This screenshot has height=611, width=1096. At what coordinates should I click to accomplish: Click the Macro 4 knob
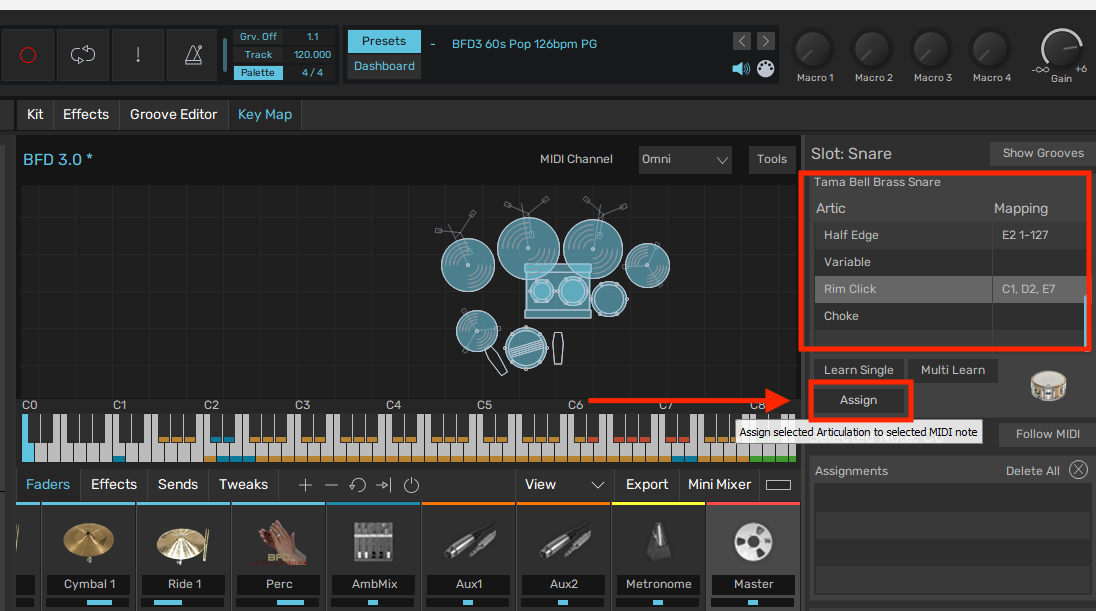pyautogui.click(x=991, y=50)
